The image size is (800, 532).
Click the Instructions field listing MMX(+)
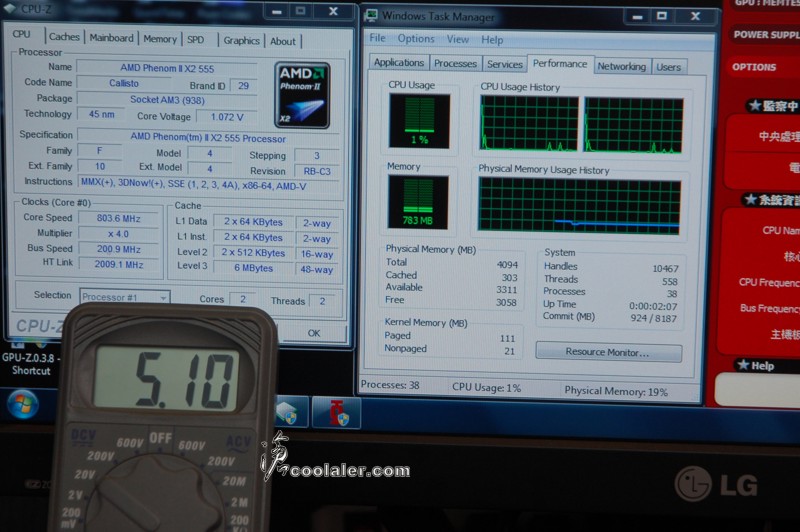(208, 184)
